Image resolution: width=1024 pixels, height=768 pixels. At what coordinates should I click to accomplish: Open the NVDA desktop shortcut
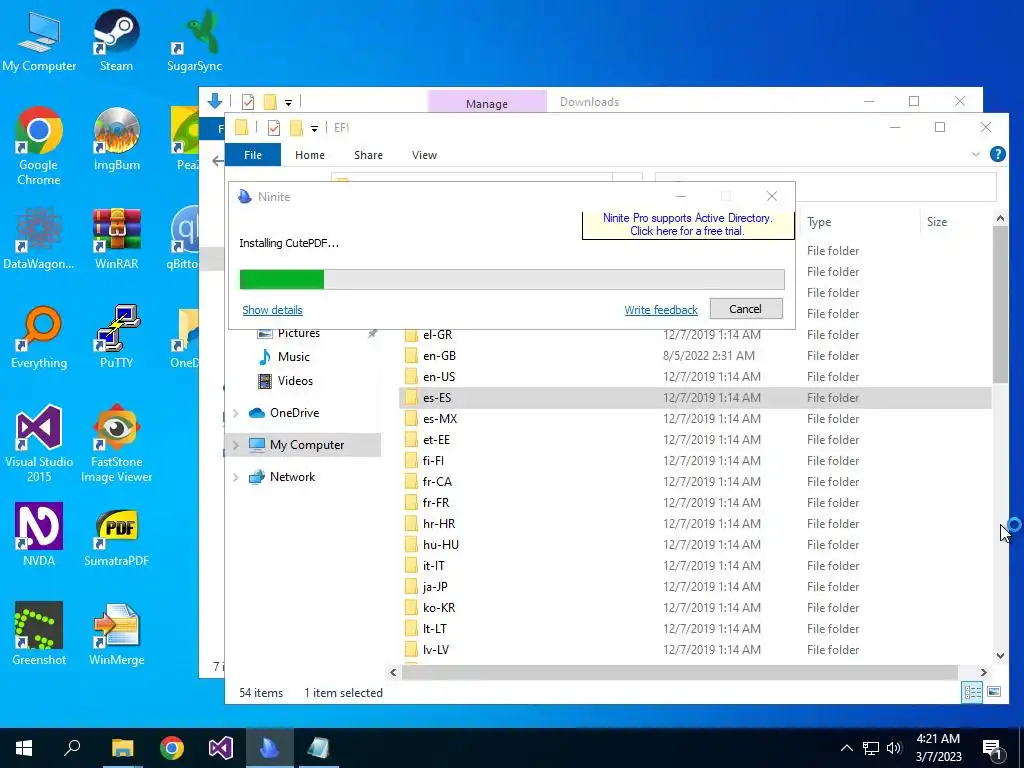coord(39,535)
